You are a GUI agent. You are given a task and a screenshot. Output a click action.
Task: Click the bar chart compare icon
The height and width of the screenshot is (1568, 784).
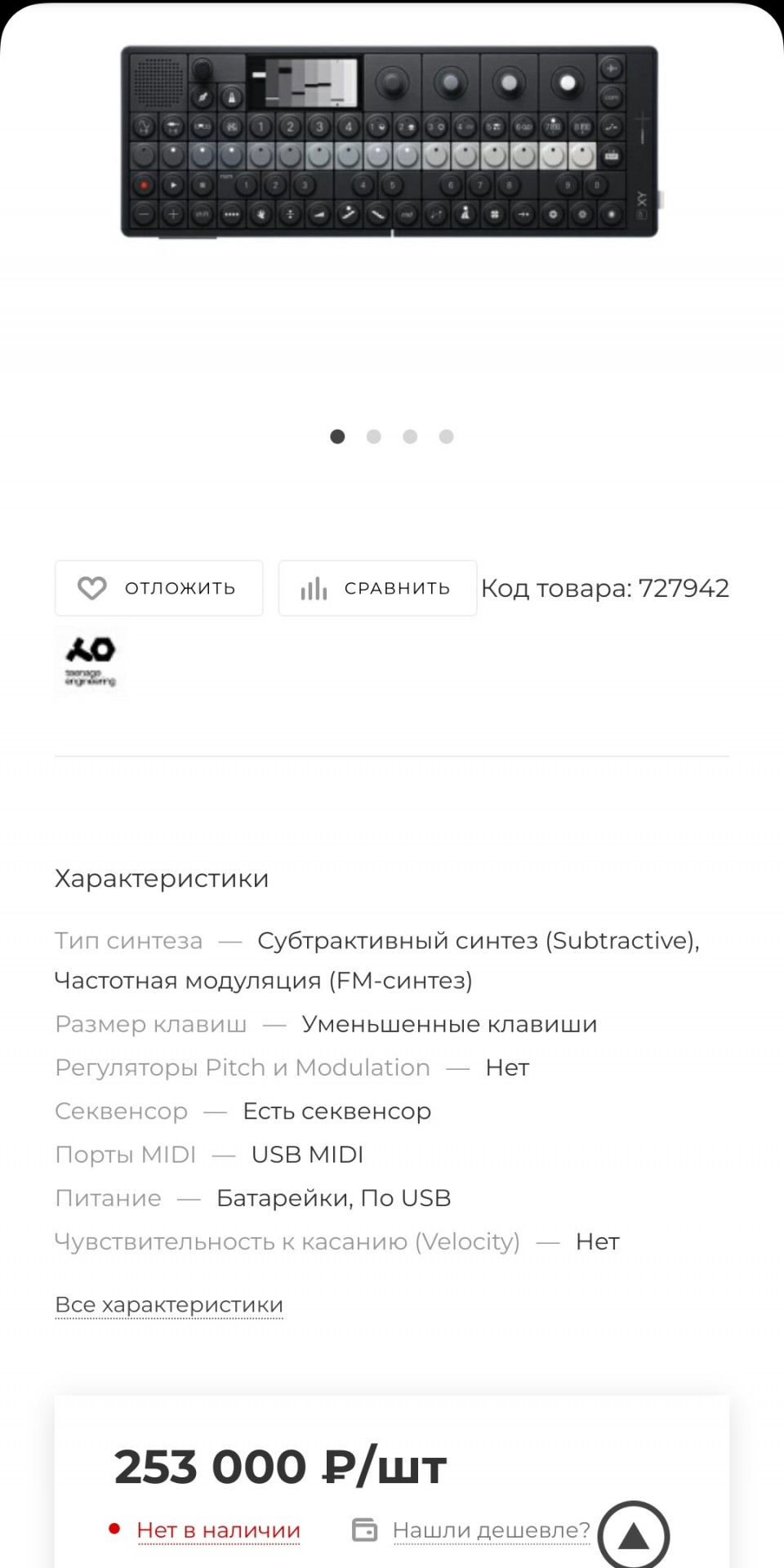point(314,588)
